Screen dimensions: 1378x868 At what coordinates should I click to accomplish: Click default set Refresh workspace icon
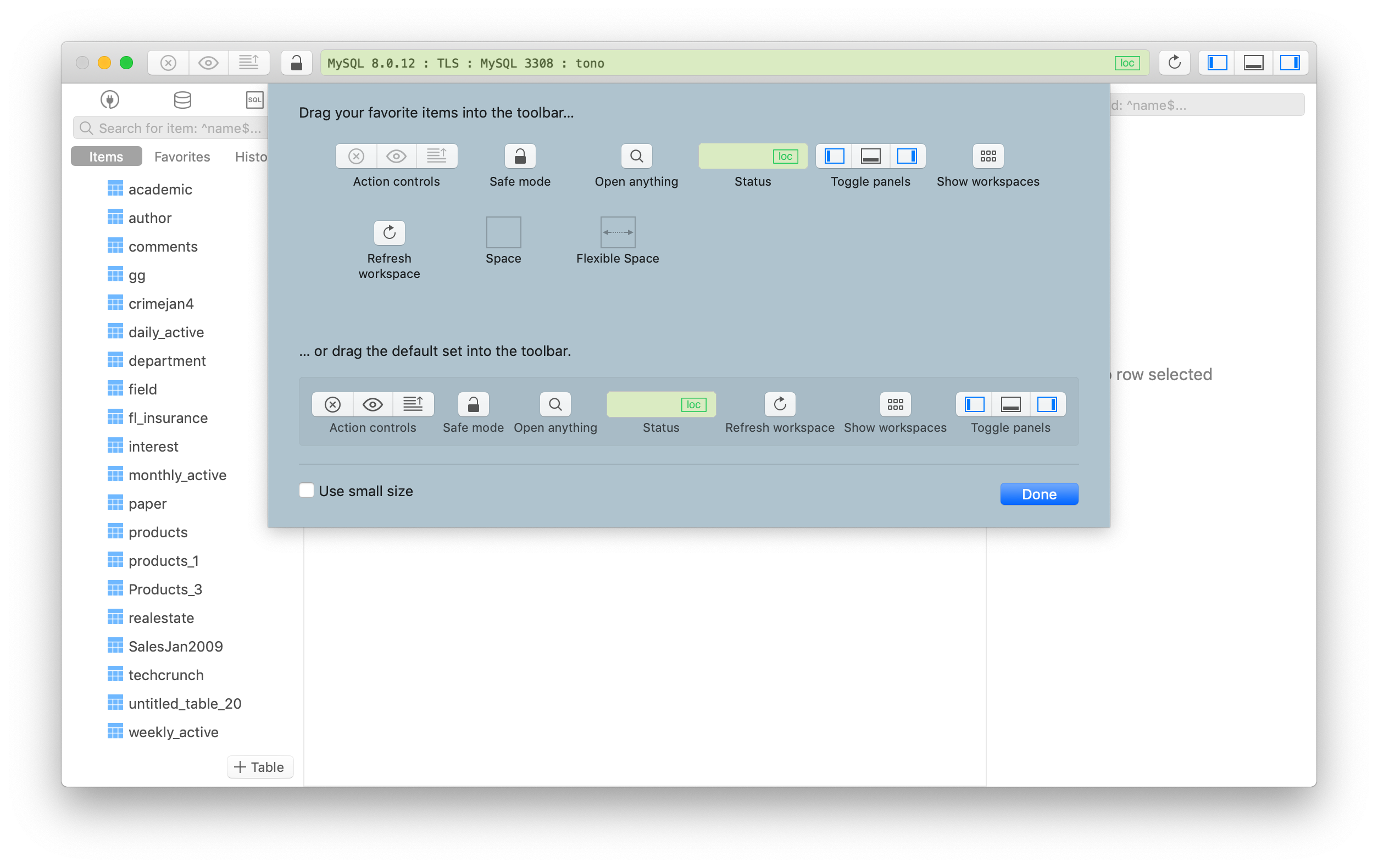coord(780,405)
